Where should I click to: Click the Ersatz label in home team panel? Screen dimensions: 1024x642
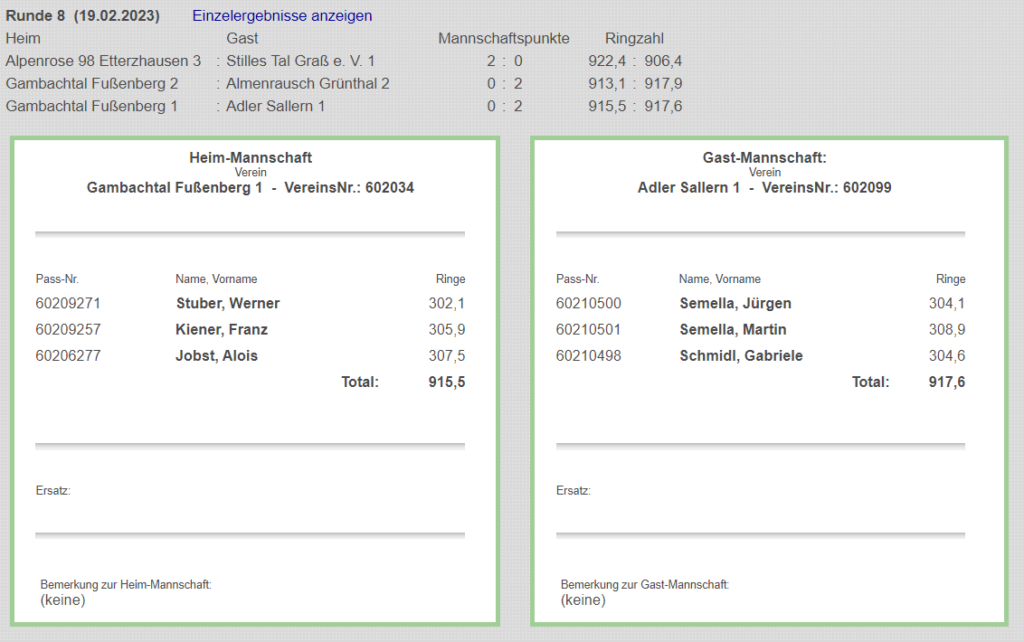click(53, 490)
